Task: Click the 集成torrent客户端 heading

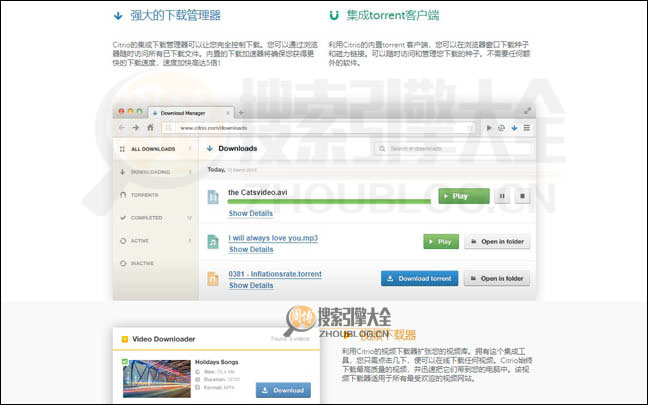Action: (393, 16)
